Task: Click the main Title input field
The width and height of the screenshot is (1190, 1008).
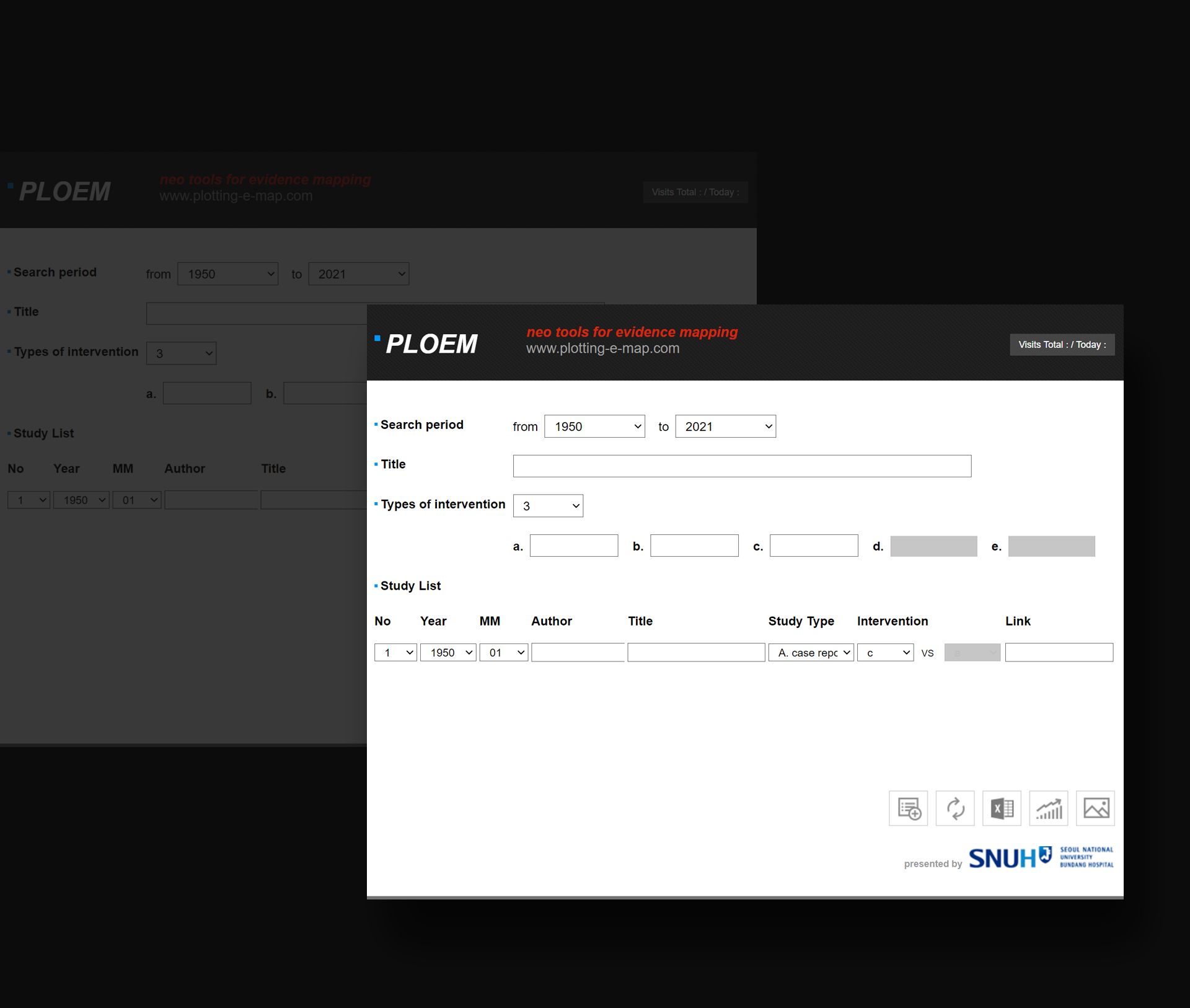Action: tap(742, 466)
